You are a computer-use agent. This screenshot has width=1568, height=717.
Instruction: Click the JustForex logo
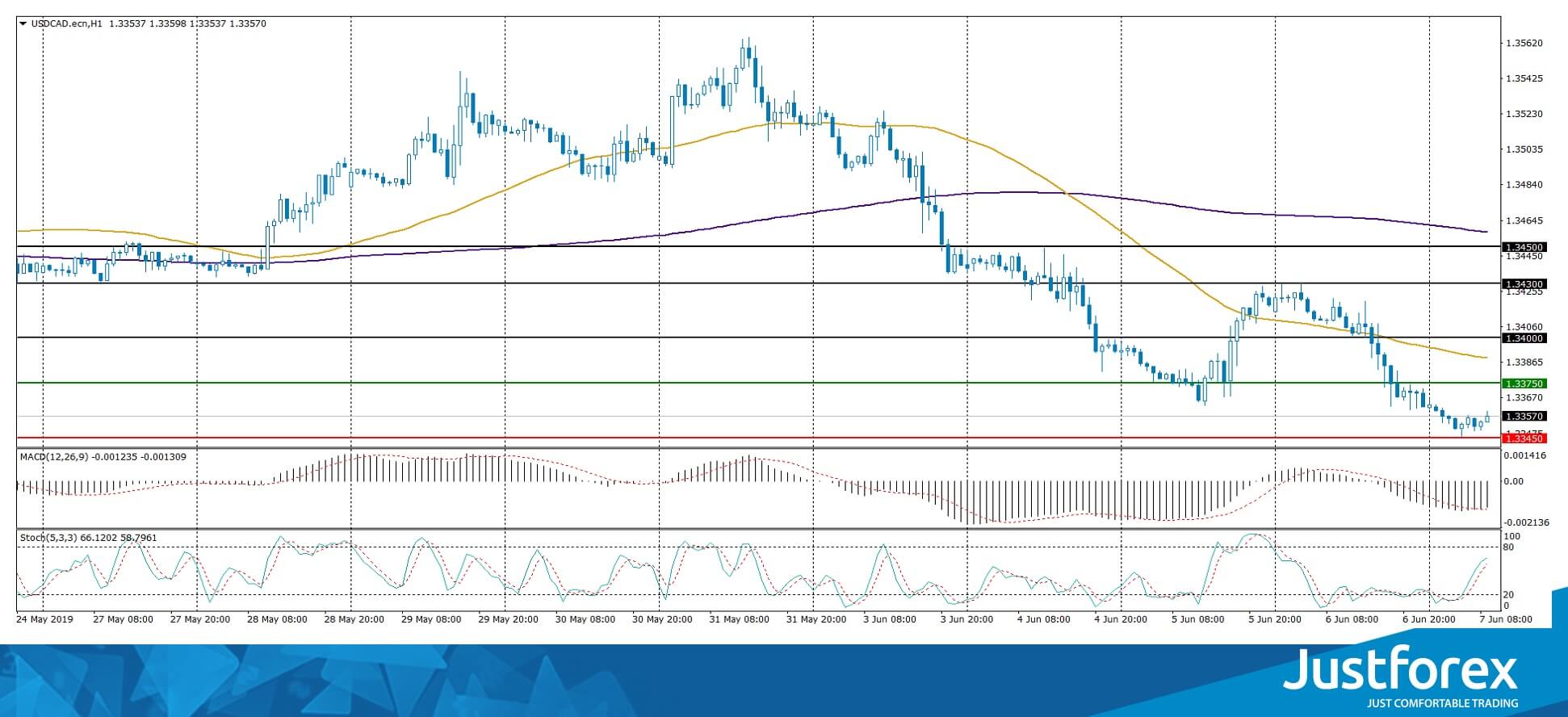(1401, 671)
